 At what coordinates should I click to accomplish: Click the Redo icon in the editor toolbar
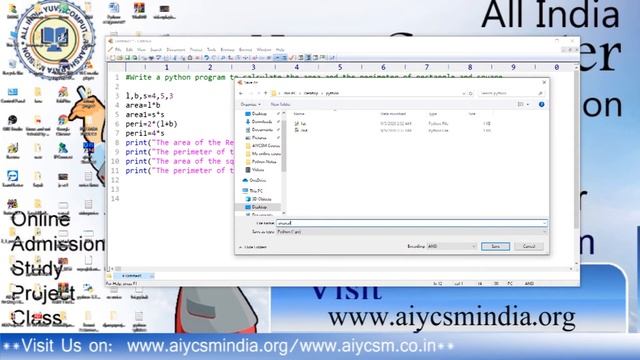point(214,58)
